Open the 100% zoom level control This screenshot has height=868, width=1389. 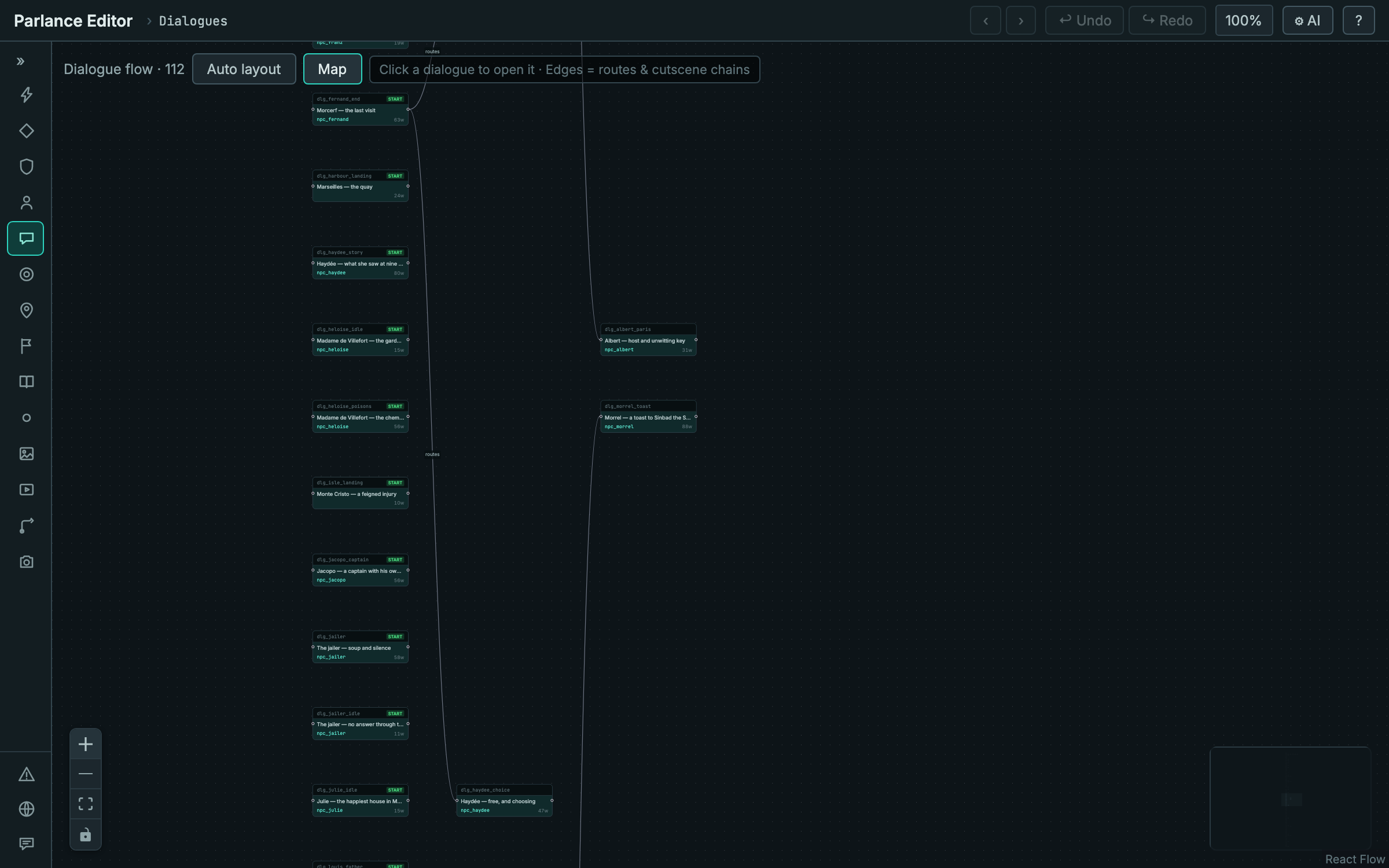pos(1244,21)
